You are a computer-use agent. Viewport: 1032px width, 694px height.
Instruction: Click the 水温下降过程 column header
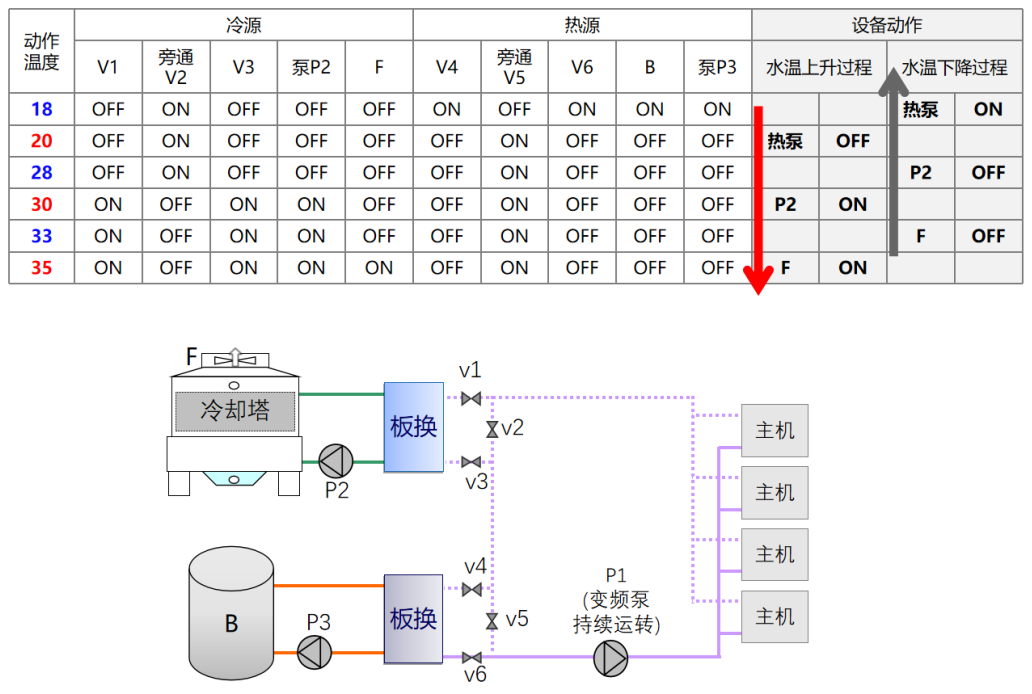954,68
